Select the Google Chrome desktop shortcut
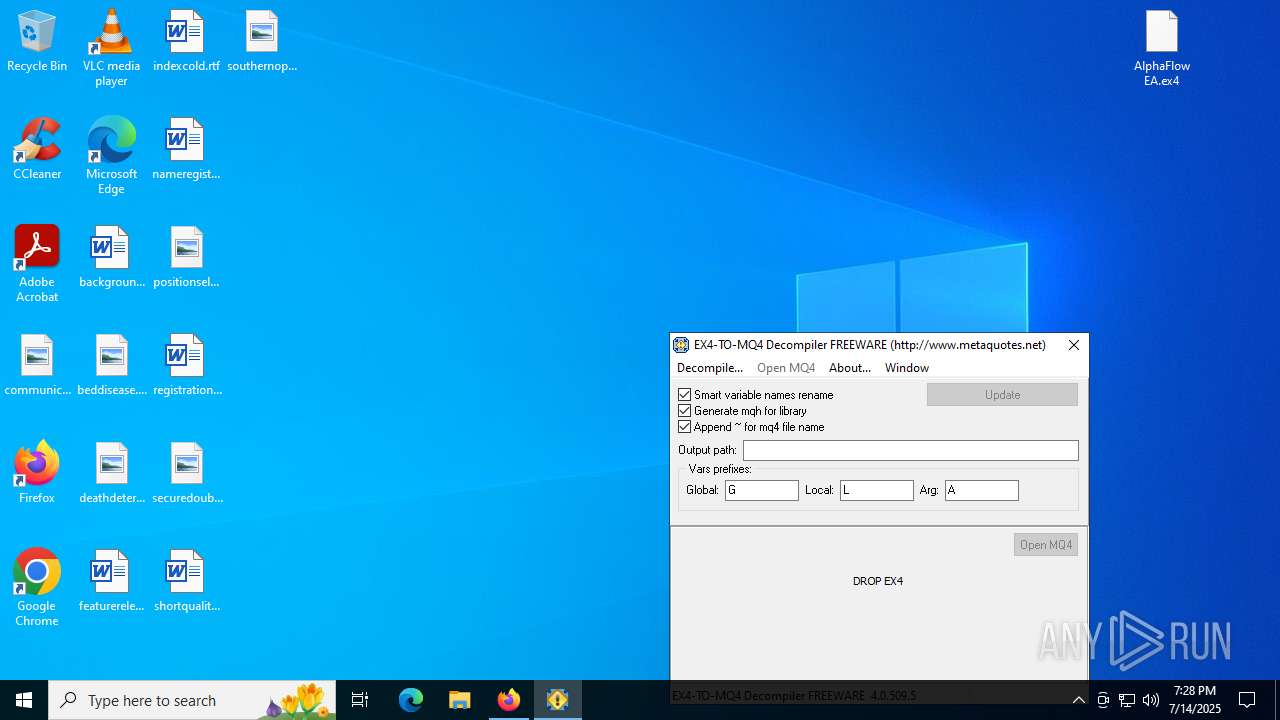Screen dimensions: 1280x720 point(37,588)
